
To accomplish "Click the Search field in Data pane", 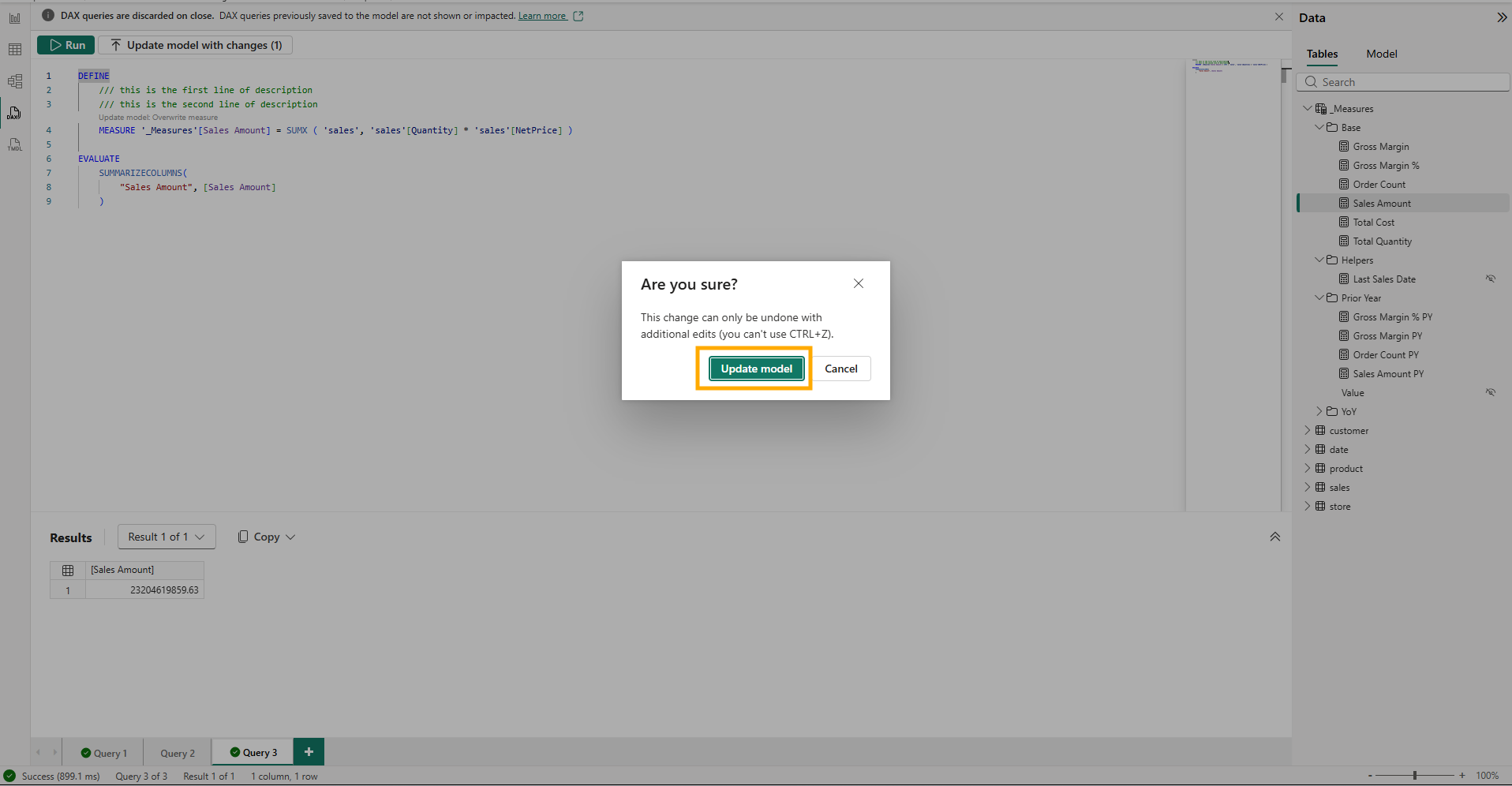I will click(x=1402, y=82).
